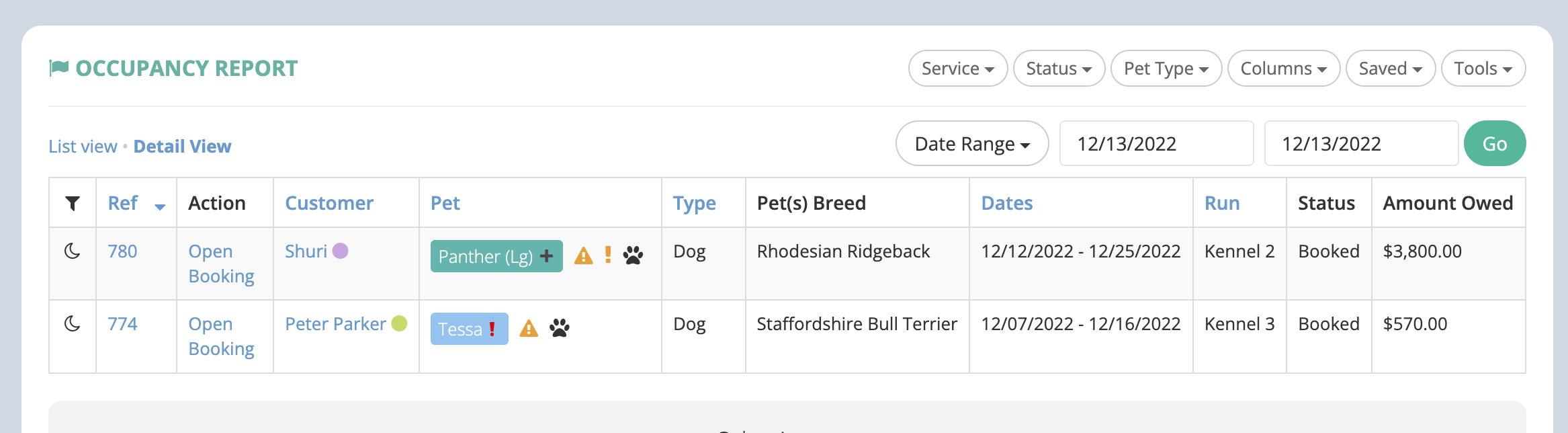Click moon icon on booking 774 row
The height and width of the screenshot is (433, 1568).
(73, 324)
